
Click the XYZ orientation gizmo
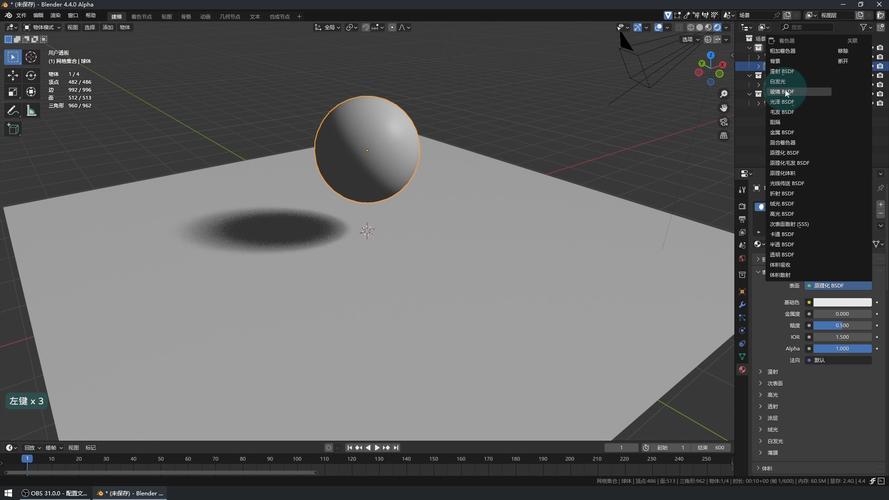click(710, 69)
